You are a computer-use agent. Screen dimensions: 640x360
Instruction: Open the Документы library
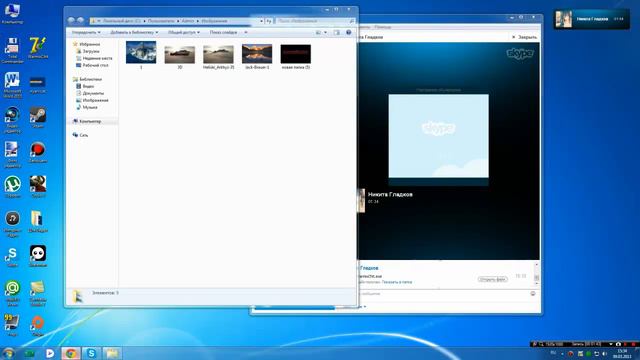pyautogui.click(x=93, y=93)
